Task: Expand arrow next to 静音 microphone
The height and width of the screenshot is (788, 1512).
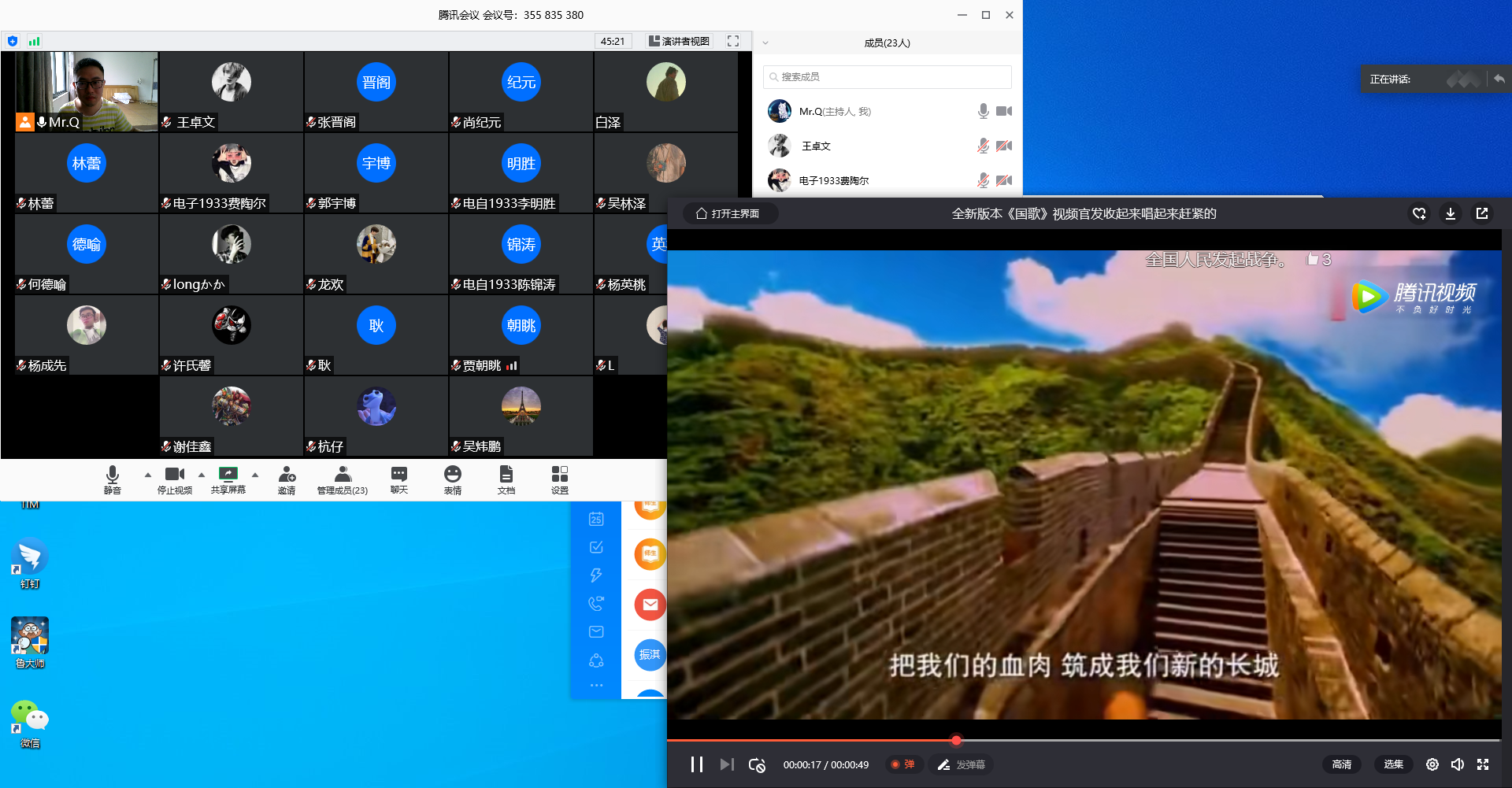Action: coord(147,475)
